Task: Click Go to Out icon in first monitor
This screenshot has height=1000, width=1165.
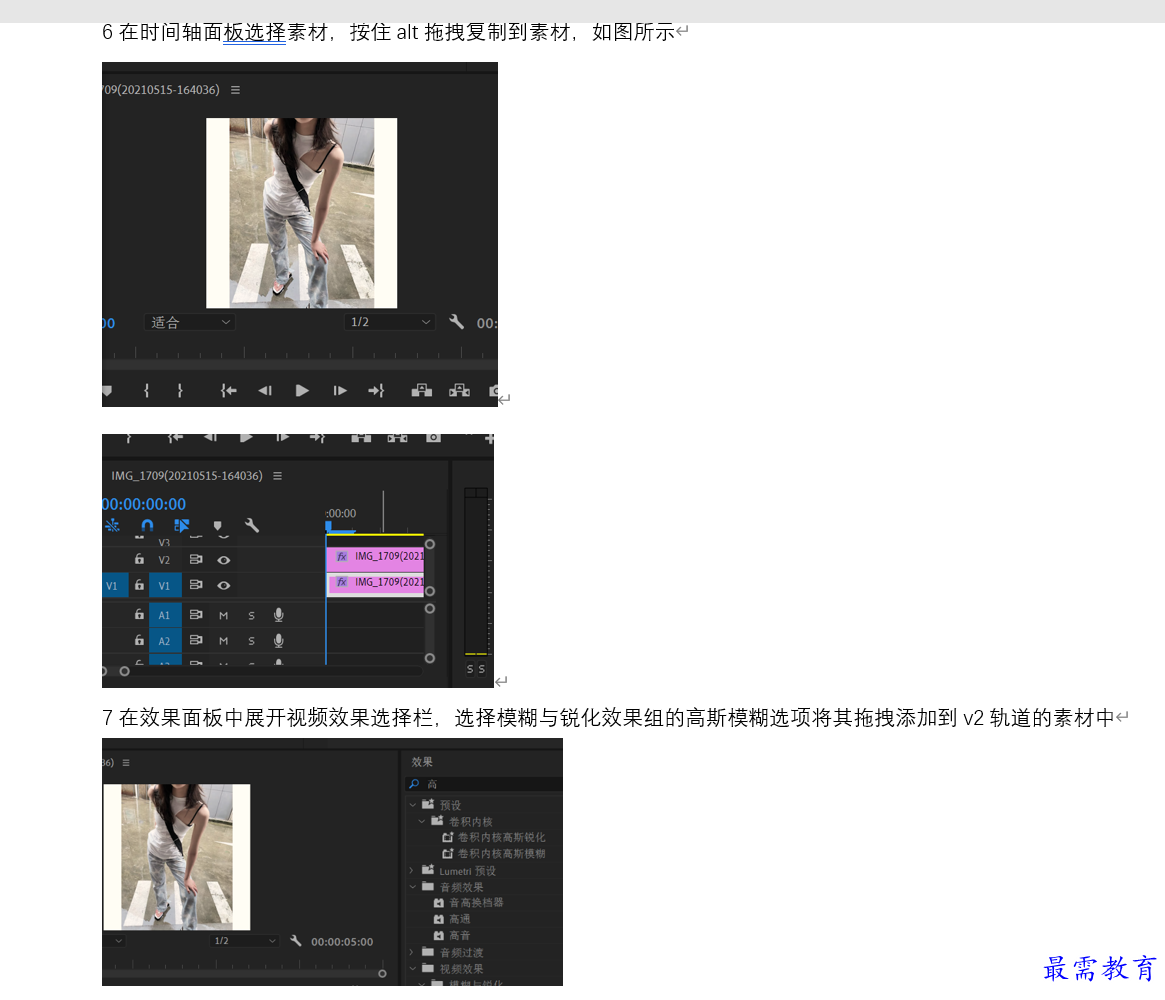Action: tap(376, 391)
